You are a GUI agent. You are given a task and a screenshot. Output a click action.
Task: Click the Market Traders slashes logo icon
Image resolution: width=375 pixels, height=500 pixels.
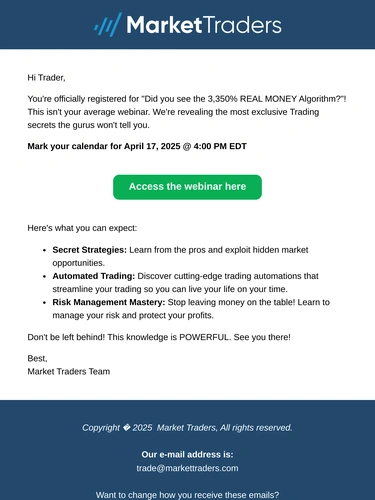tap(108, 25)
